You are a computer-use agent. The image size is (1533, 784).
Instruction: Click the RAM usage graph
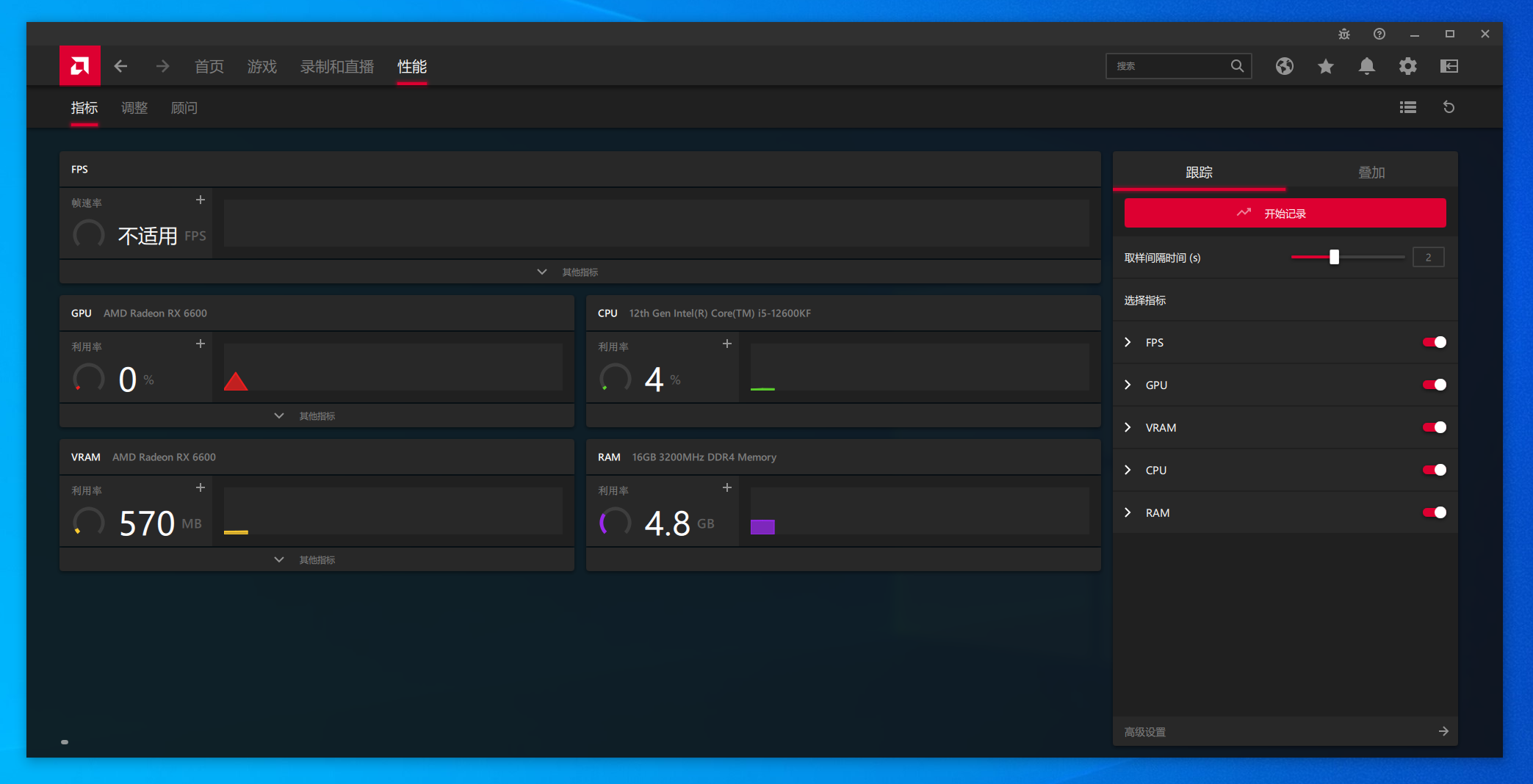[920, 511]
